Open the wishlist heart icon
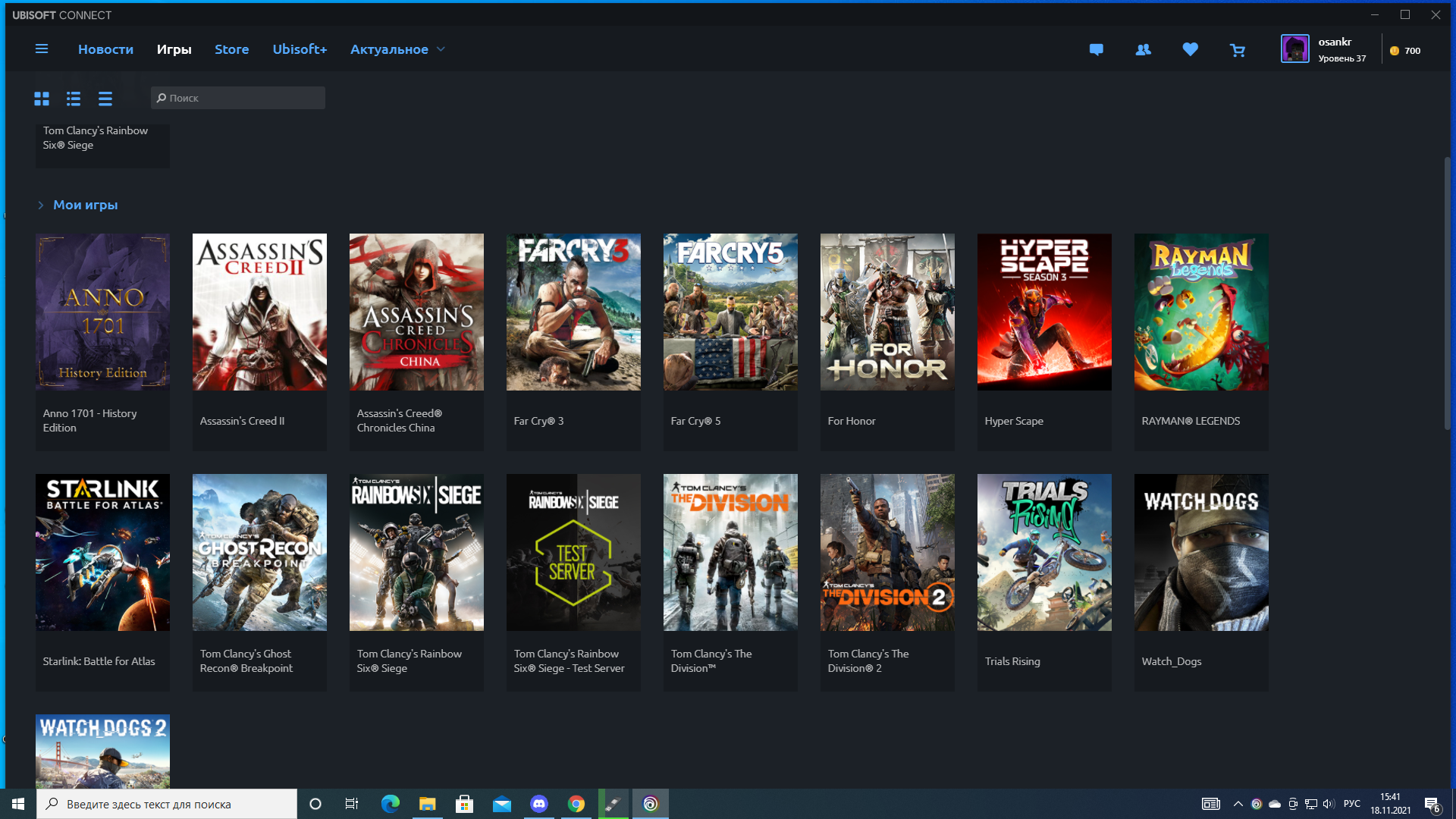Viewport: 1456px width, 819px height. point(1190,50)
